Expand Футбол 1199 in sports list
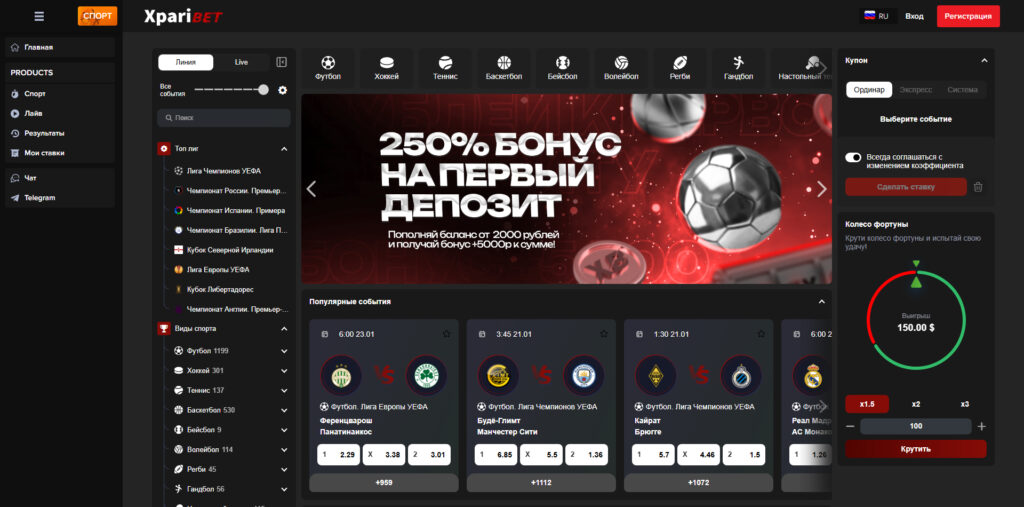 (x=284, y=351)
